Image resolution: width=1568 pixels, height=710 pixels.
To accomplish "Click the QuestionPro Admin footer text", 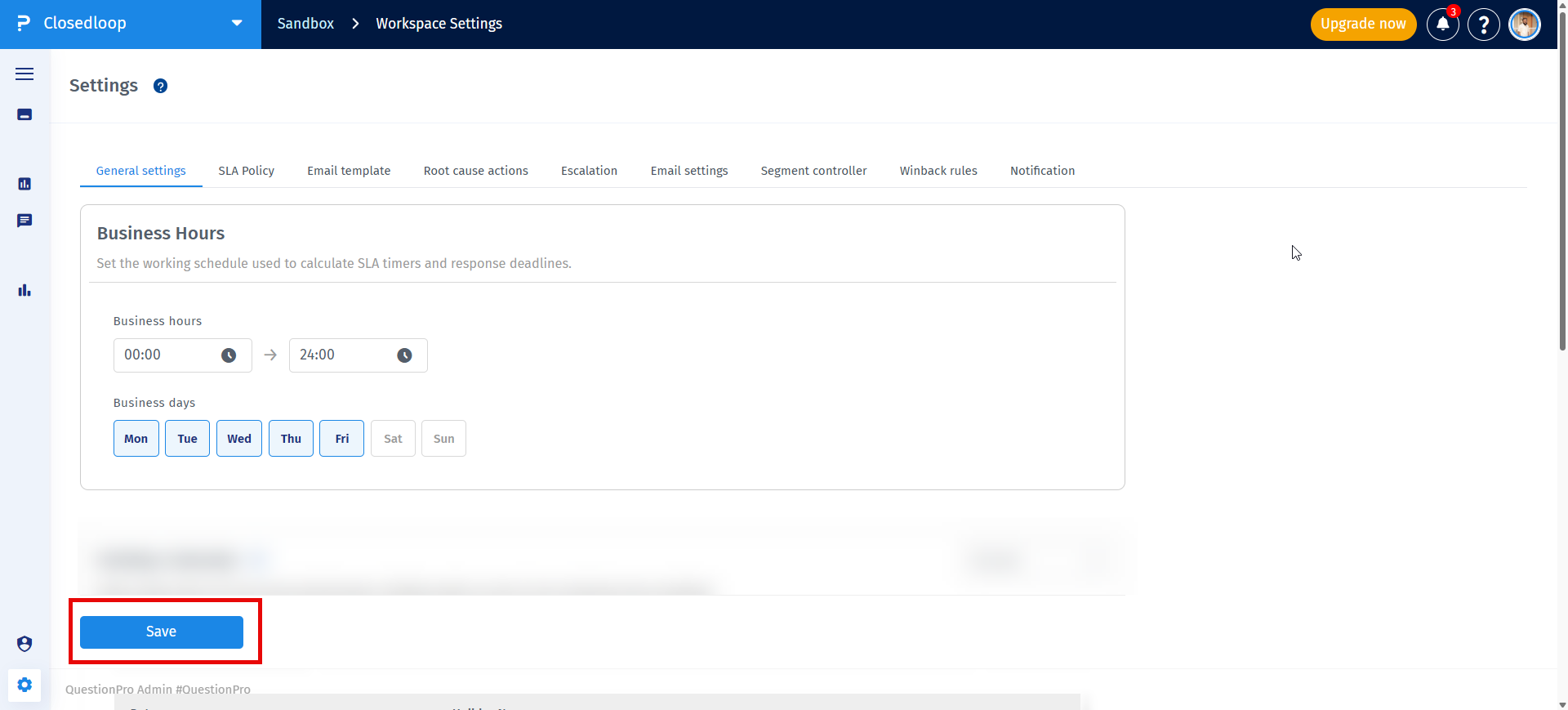I will [x=158, y=690].
